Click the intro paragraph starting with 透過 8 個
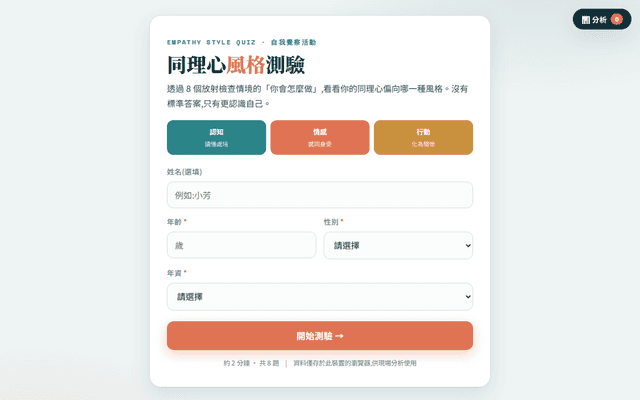The height and width of the screenshot is (400, 640). [317, 96]
